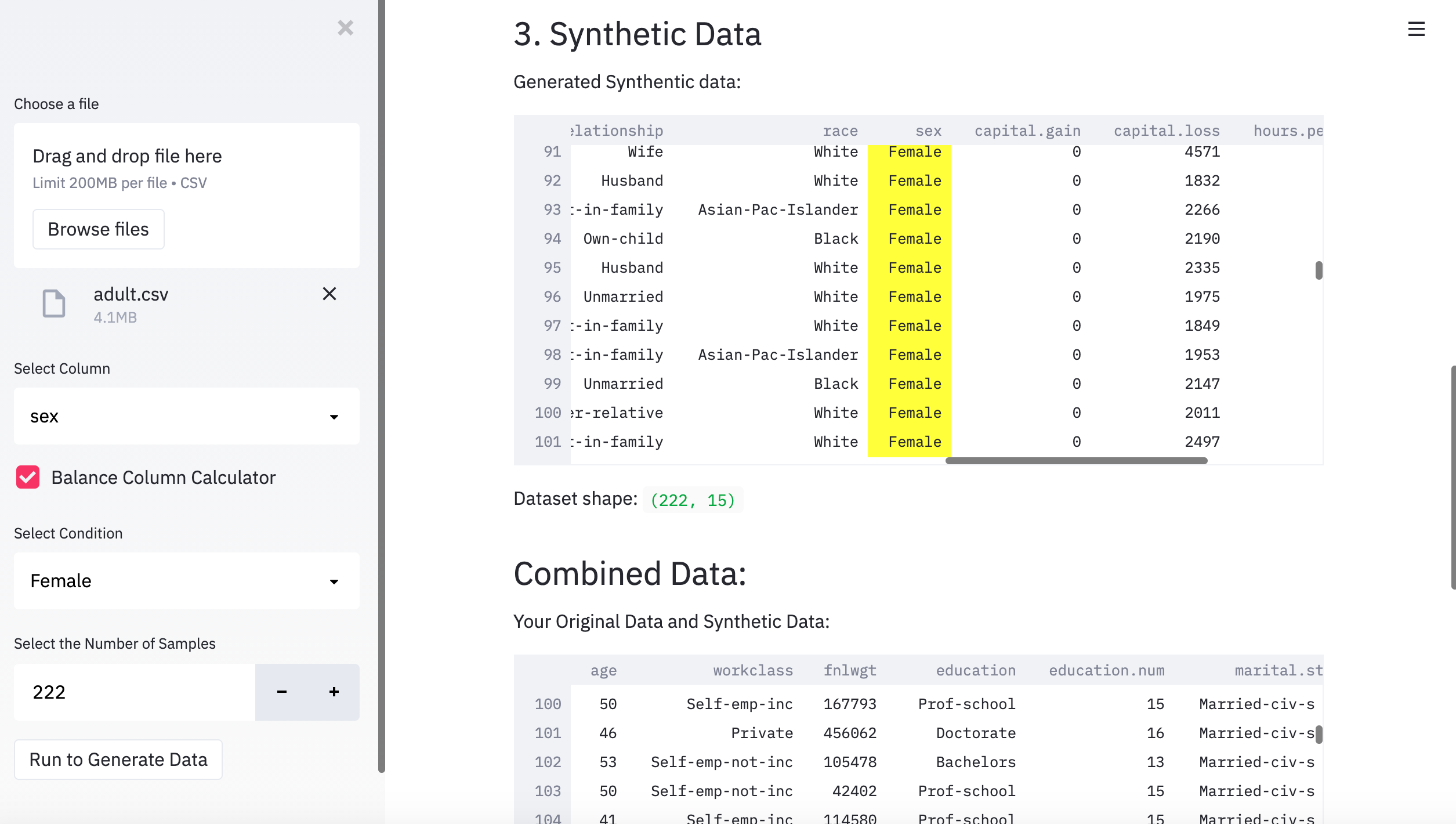Click the workclass column header in Combined Data

point(752,671)
